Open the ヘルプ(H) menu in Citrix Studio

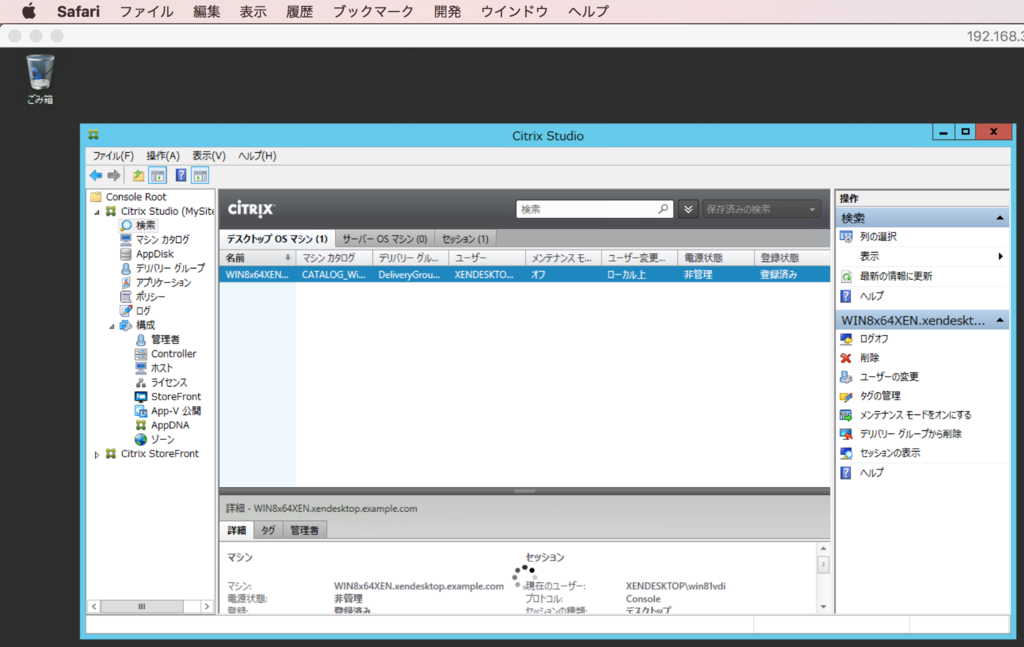click(x=257, y=155)
